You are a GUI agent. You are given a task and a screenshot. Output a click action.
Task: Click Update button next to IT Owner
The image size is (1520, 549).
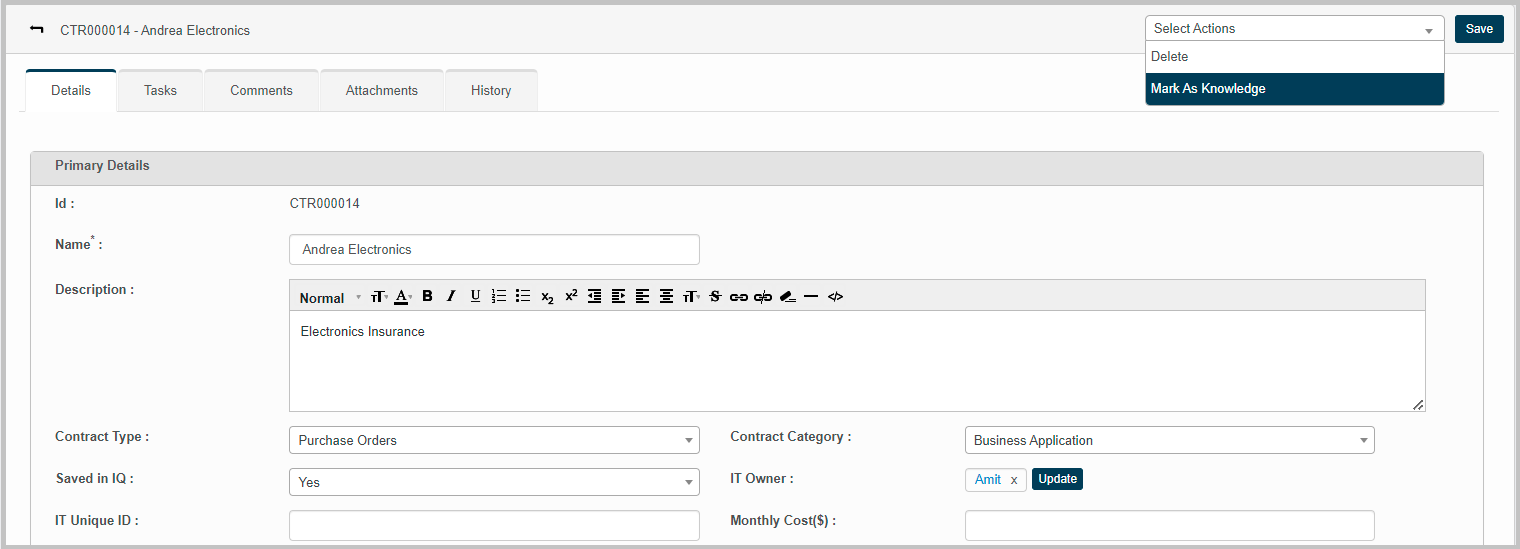point(1057,479)
